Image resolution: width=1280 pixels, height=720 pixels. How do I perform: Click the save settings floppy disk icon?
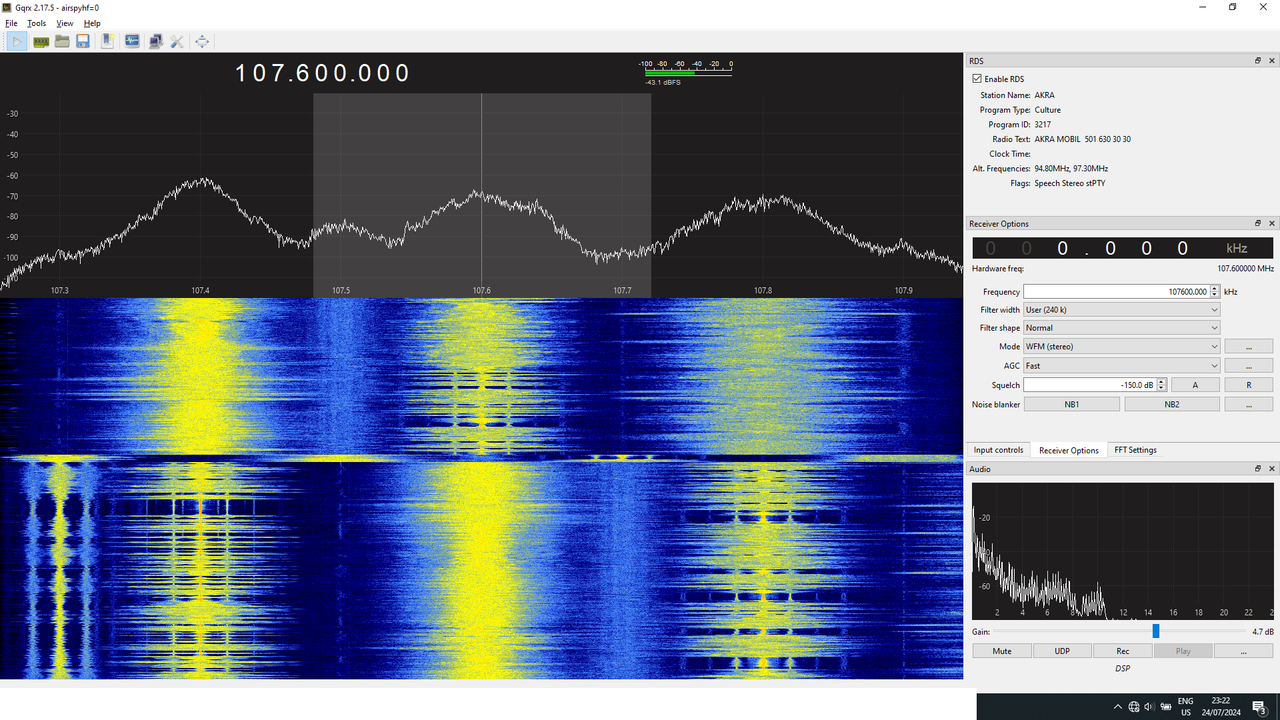[x=83, y=41]
